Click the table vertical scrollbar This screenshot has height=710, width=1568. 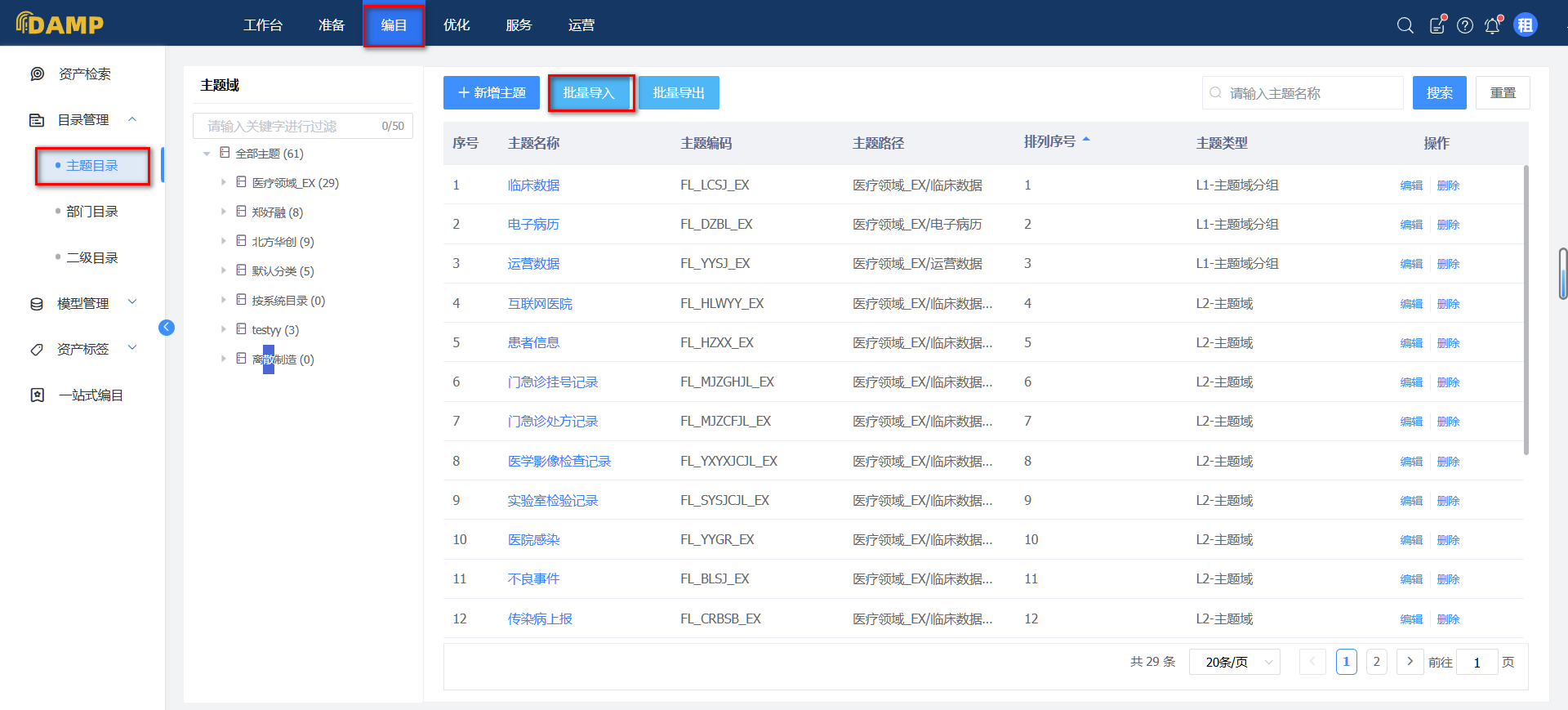click(x=1526, y=310)
